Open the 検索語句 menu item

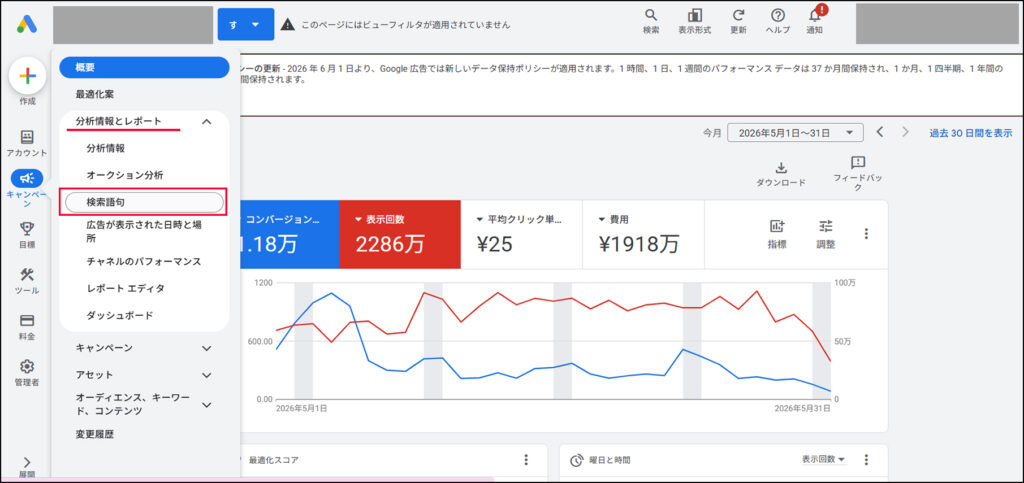click(x=144, y=203)
